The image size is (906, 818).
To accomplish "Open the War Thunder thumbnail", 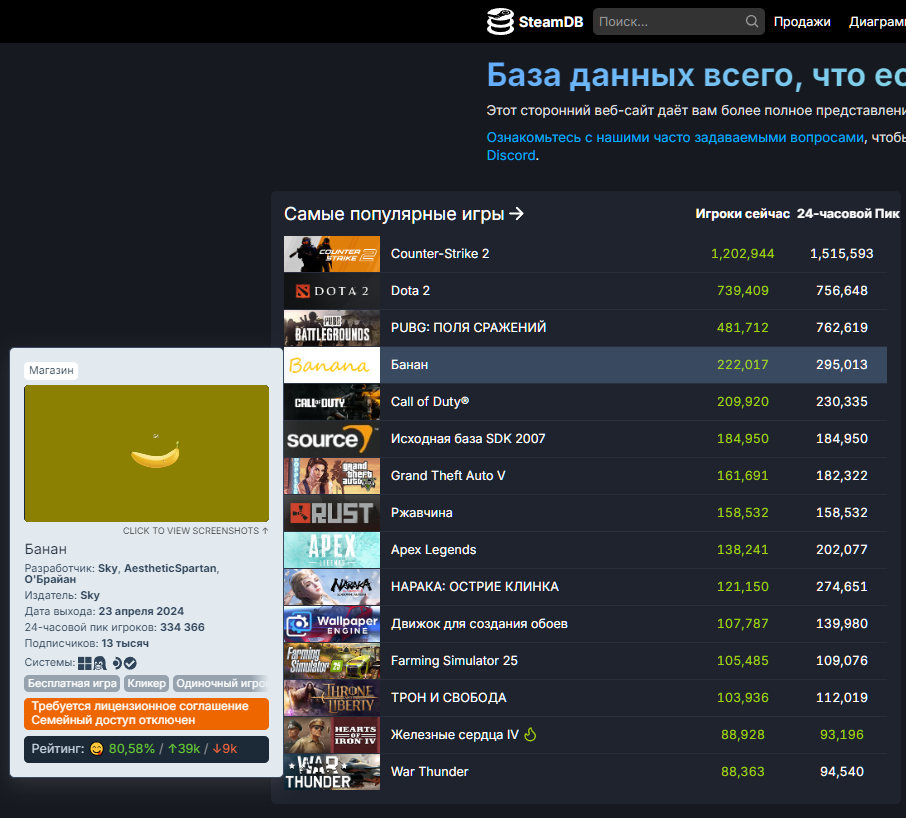I will click(x=332, y=771).
